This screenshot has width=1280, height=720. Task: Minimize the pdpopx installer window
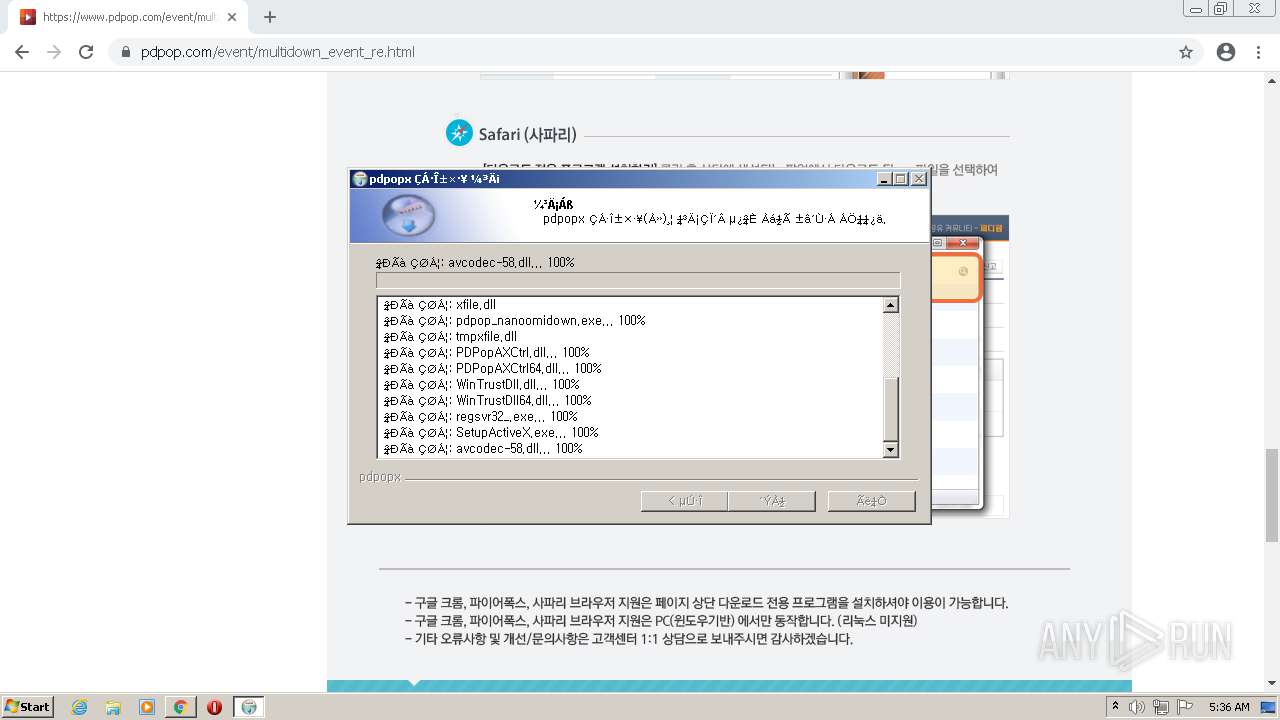(x=884, y=179)
